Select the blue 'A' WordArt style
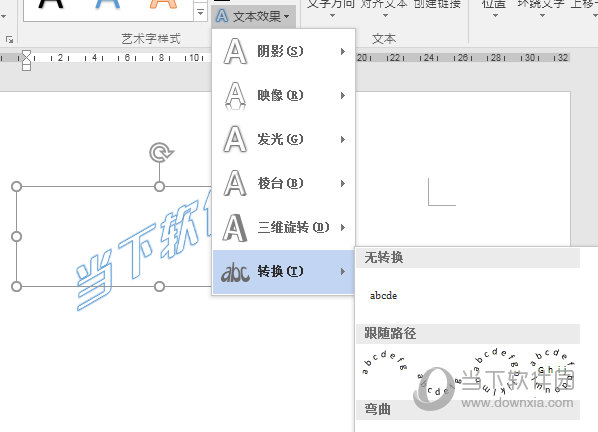This screenshot has height=432, width=598. (107, 4)
